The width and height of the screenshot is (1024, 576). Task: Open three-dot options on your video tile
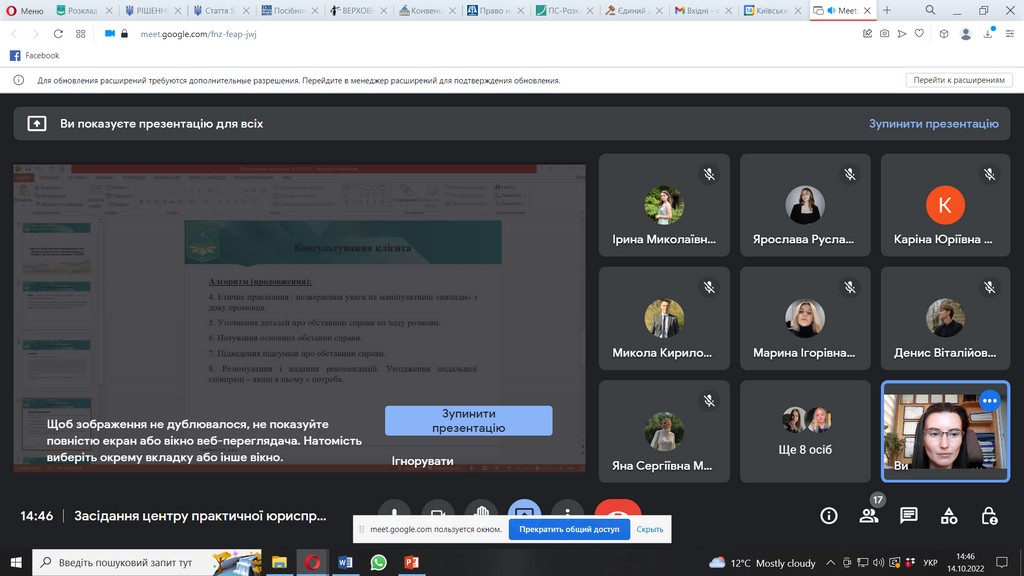pos(990,401)
